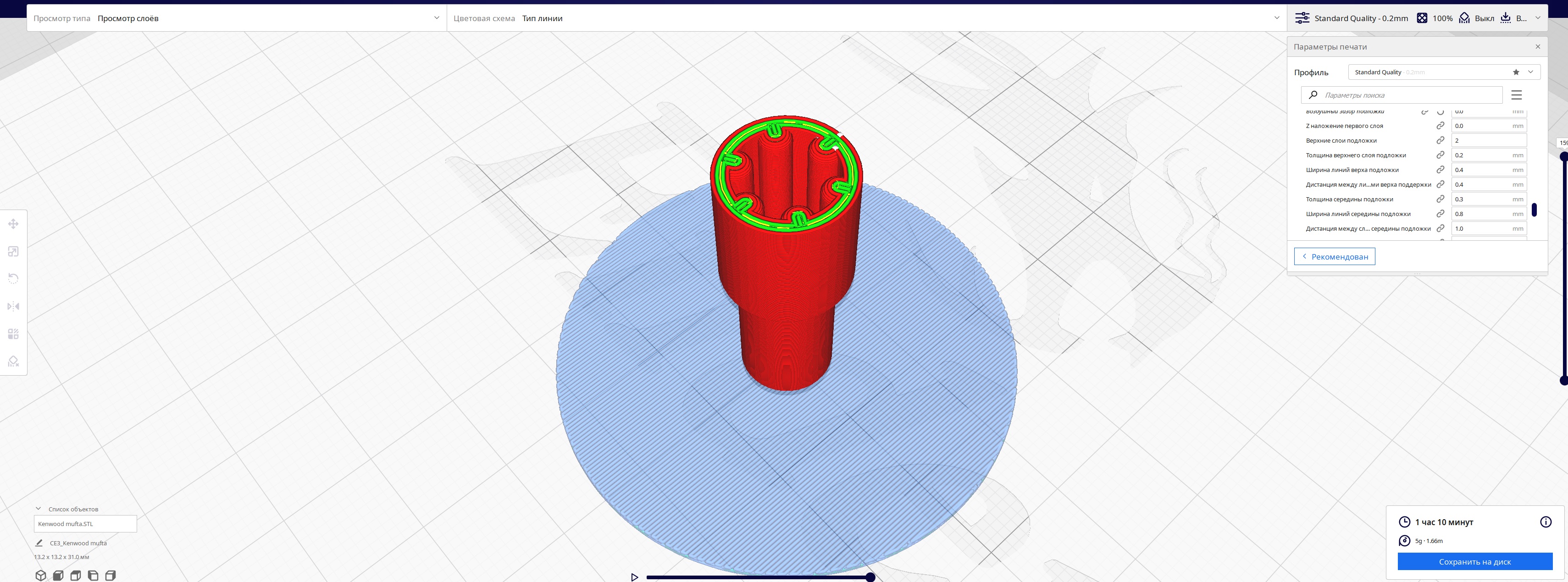Click Рекомендован button

(x=1334, y=257)
